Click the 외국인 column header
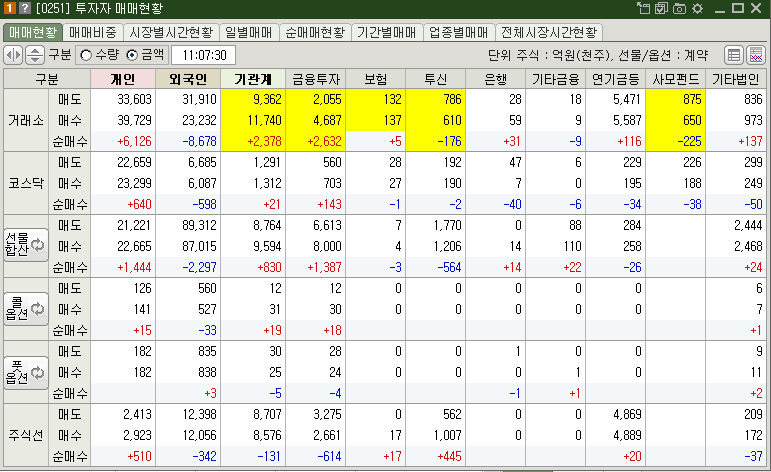This screenshot has height=472, width=771. 188,79
